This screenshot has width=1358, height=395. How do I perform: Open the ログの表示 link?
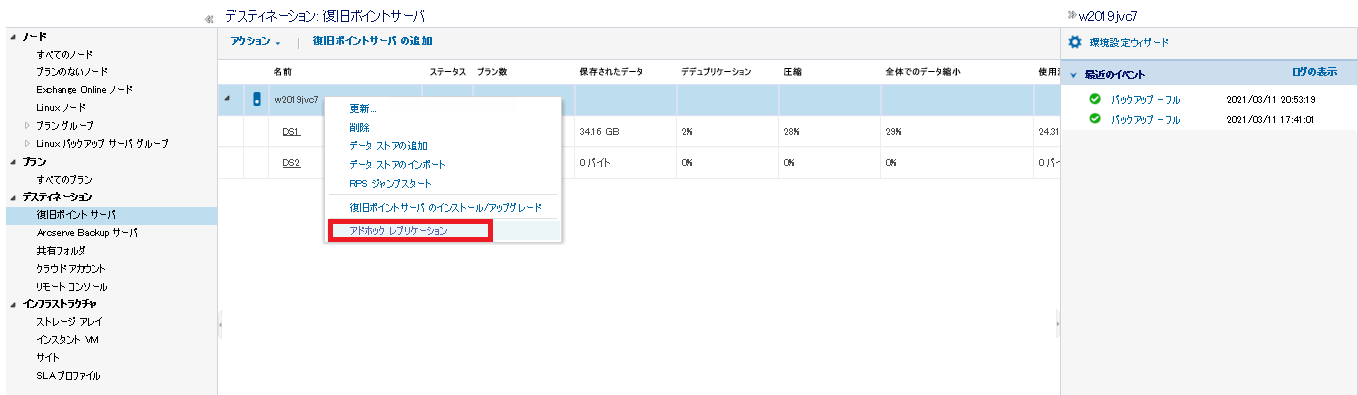1314,72
